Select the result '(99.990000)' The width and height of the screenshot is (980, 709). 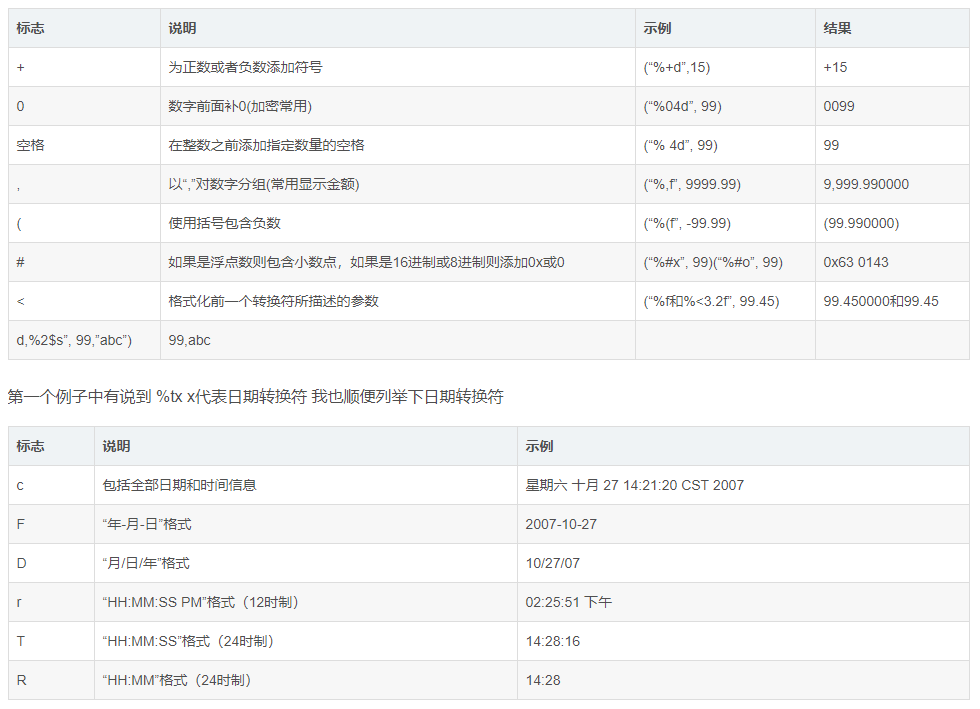861,223
